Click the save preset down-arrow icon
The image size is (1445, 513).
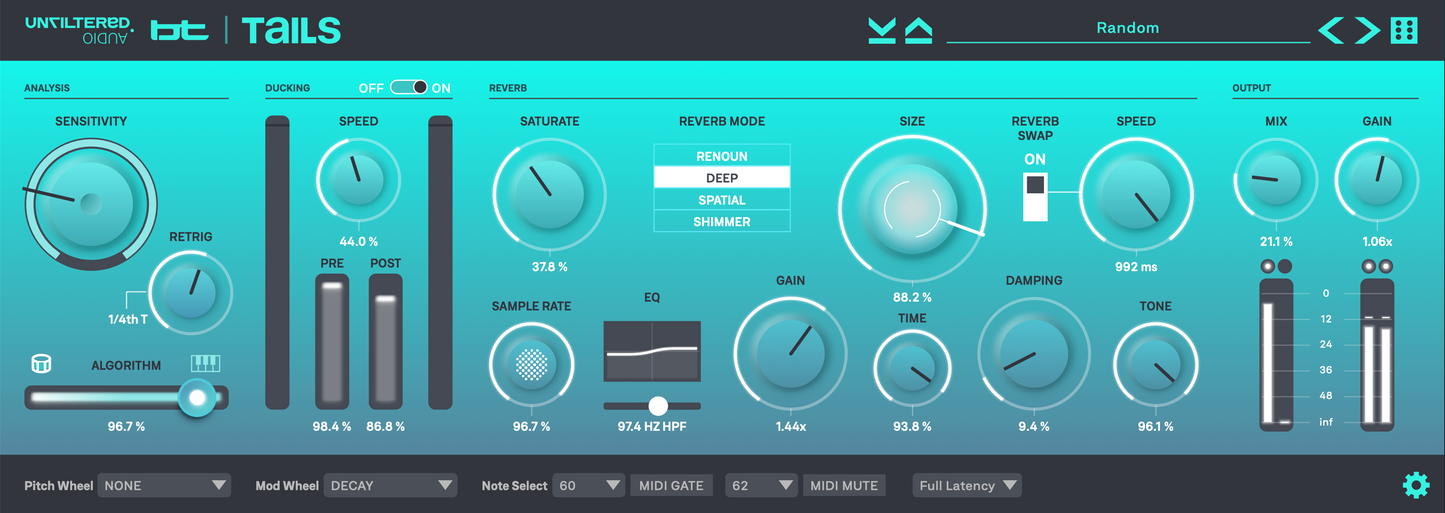coord(882,30)
